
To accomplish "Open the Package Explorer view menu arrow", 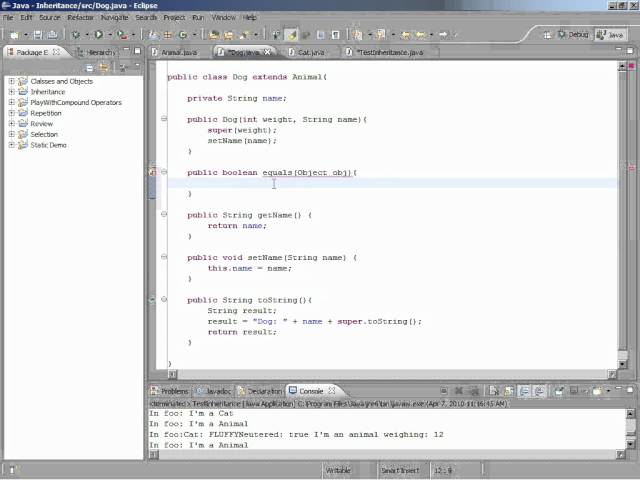I will tap(138, 65).
